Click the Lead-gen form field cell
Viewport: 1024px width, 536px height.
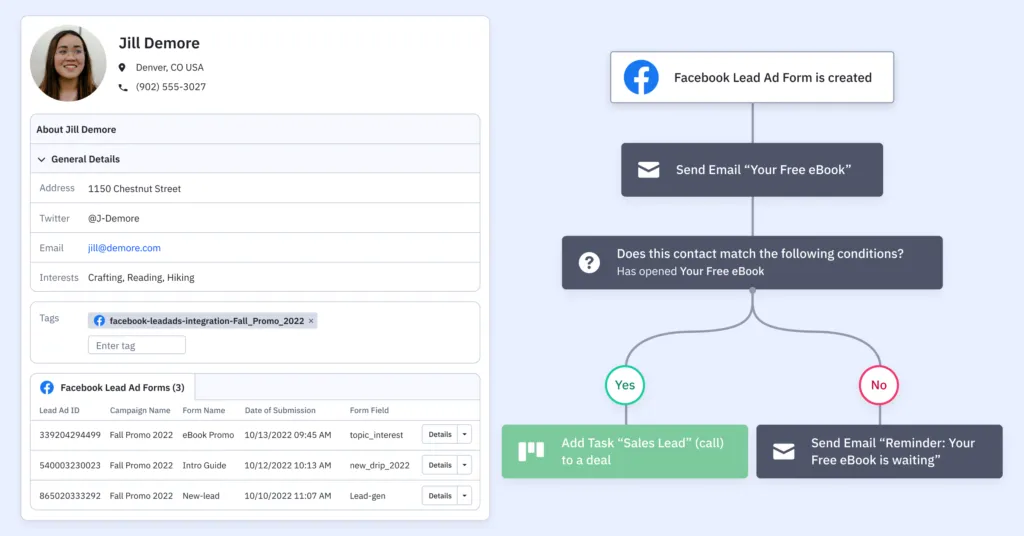pyautogui.click(x=368, y=496)
